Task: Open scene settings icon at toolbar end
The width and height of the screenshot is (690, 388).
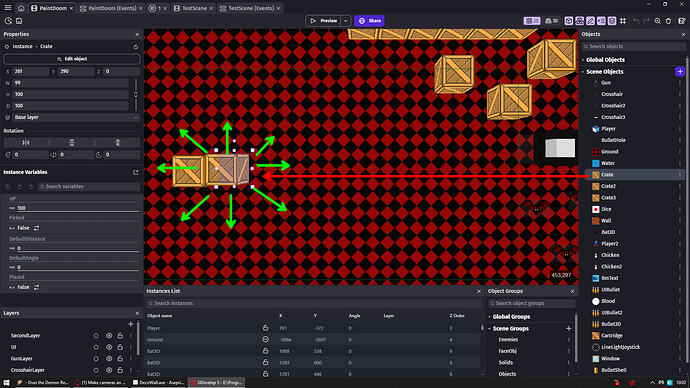Action: [682, 21]
